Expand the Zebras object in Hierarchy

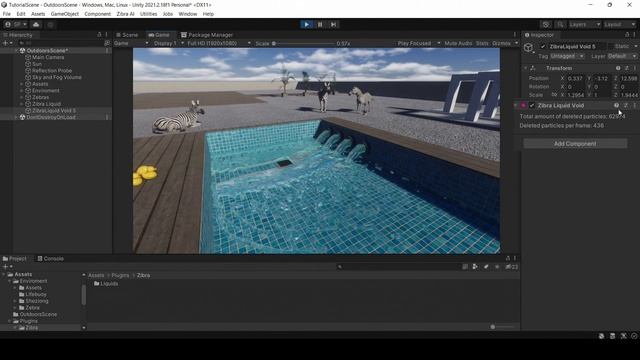pyautogui.click(x=21, y=98)
